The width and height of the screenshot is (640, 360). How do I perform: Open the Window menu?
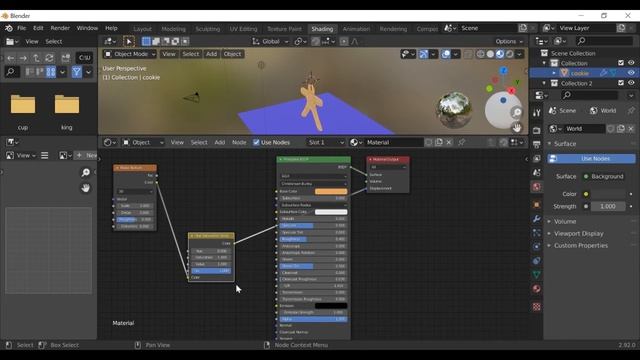(87, 28)
